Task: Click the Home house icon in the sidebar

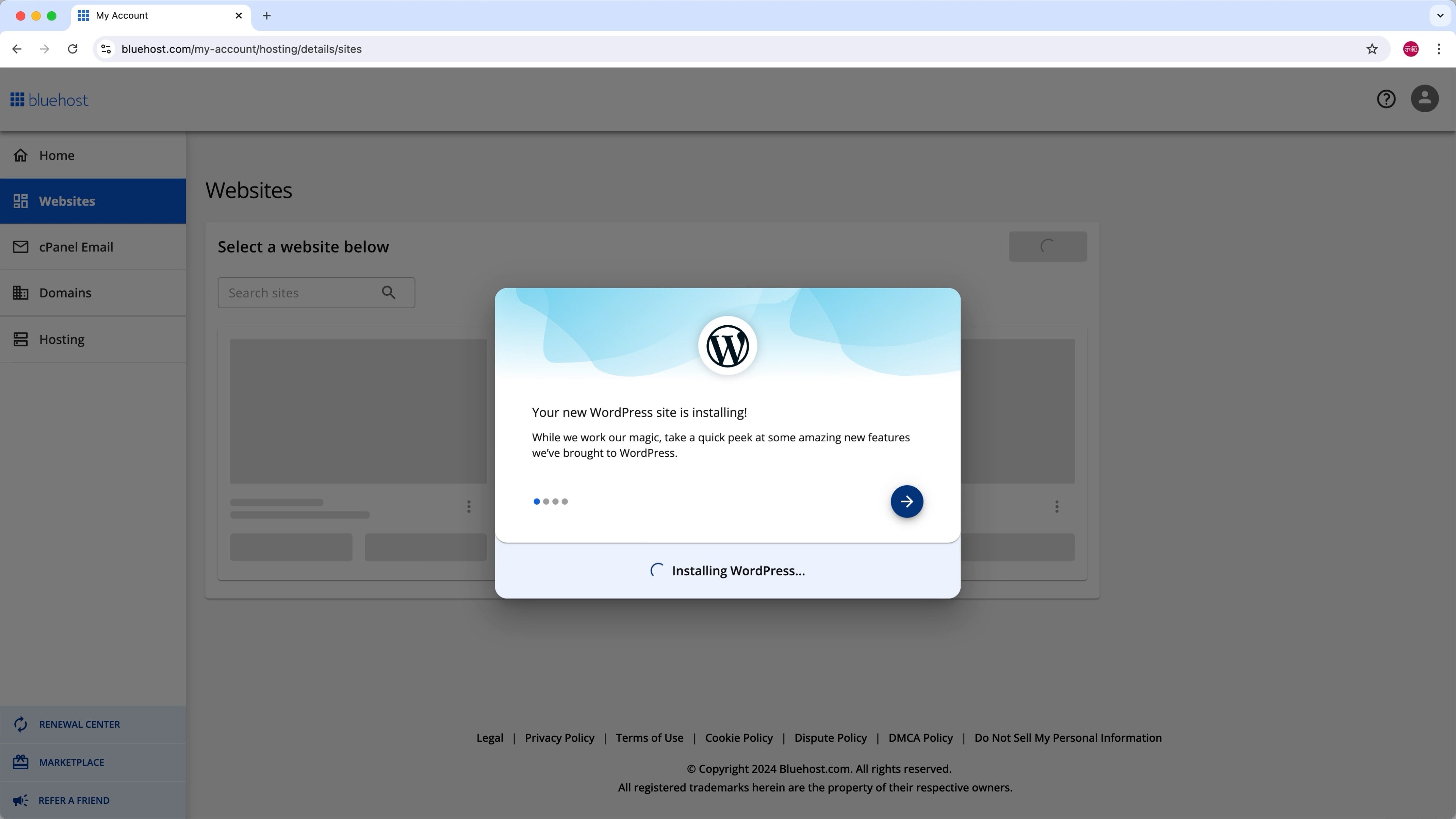Action: 20,155
